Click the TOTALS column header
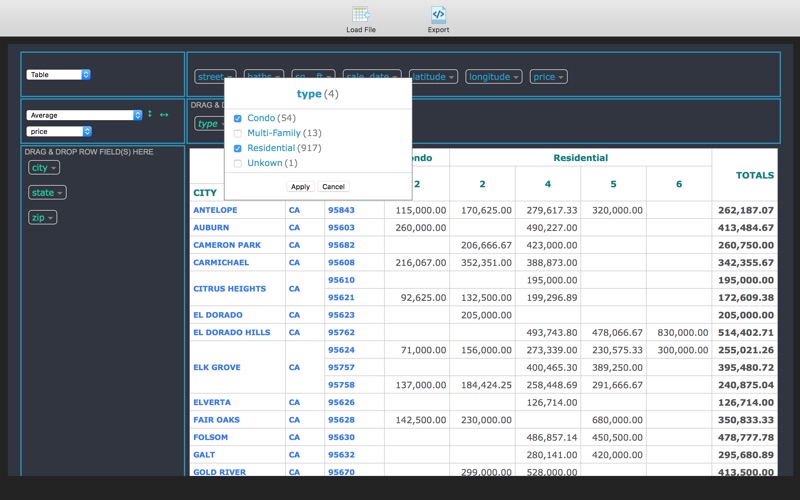The width and height of the screenshot is (800, 500). (755, 175)
